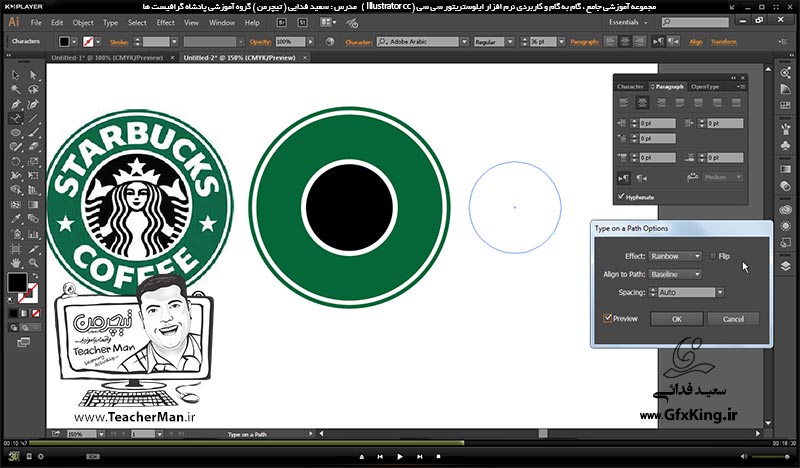Image resolution: width=800 pixels, height=468 pixels.
Task: Select the Magic Wand tool
Action: coord(16,90)
